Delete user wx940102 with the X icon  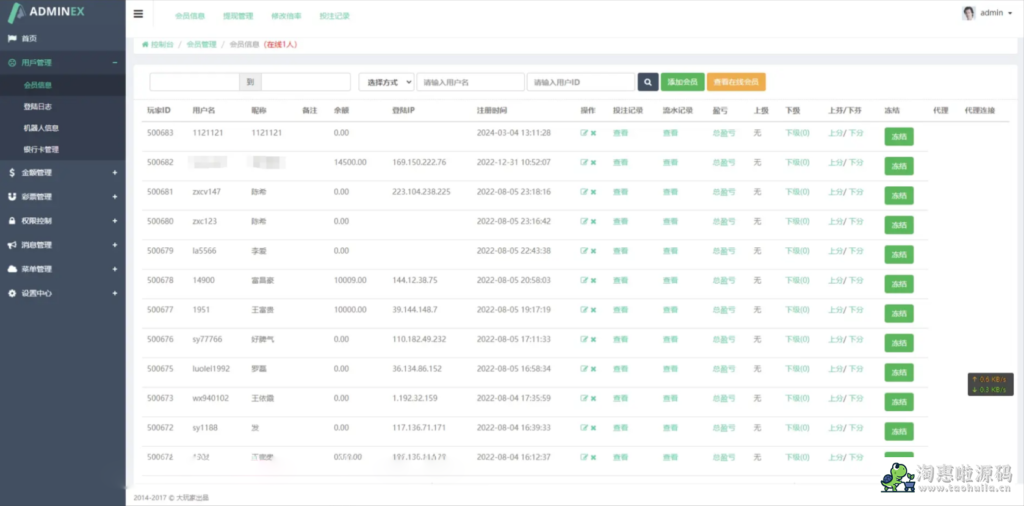593,398
